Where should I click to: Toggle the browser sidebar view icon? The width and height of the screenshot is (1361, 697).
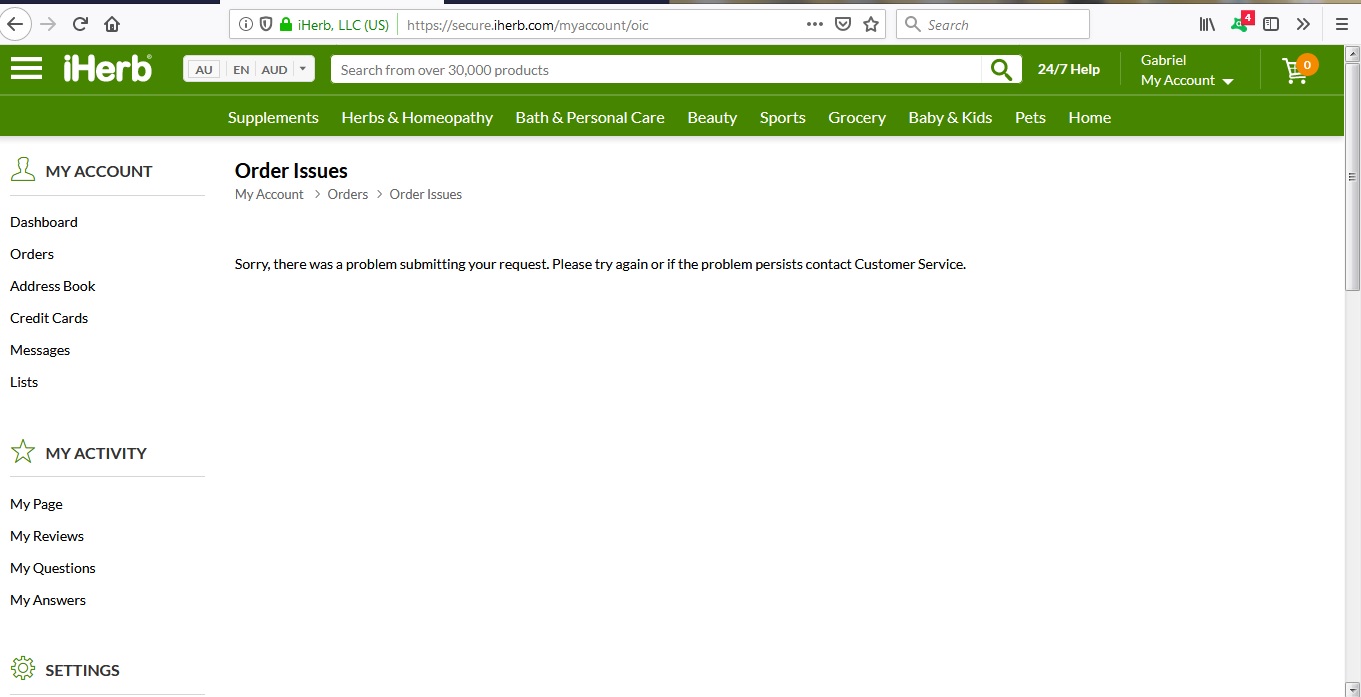tap(1271, 24)
